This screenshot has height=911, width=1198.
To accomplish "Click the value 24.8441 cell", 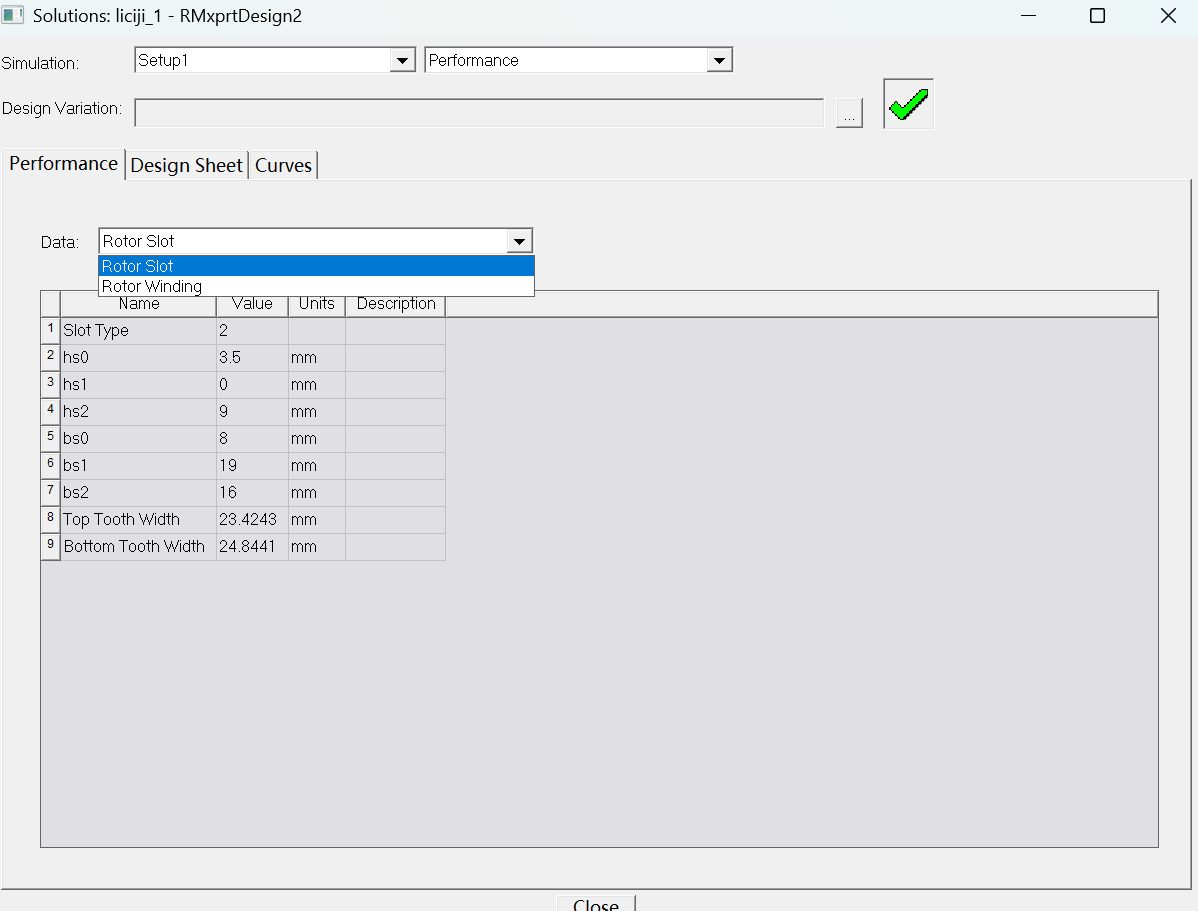I will point(252,546).
